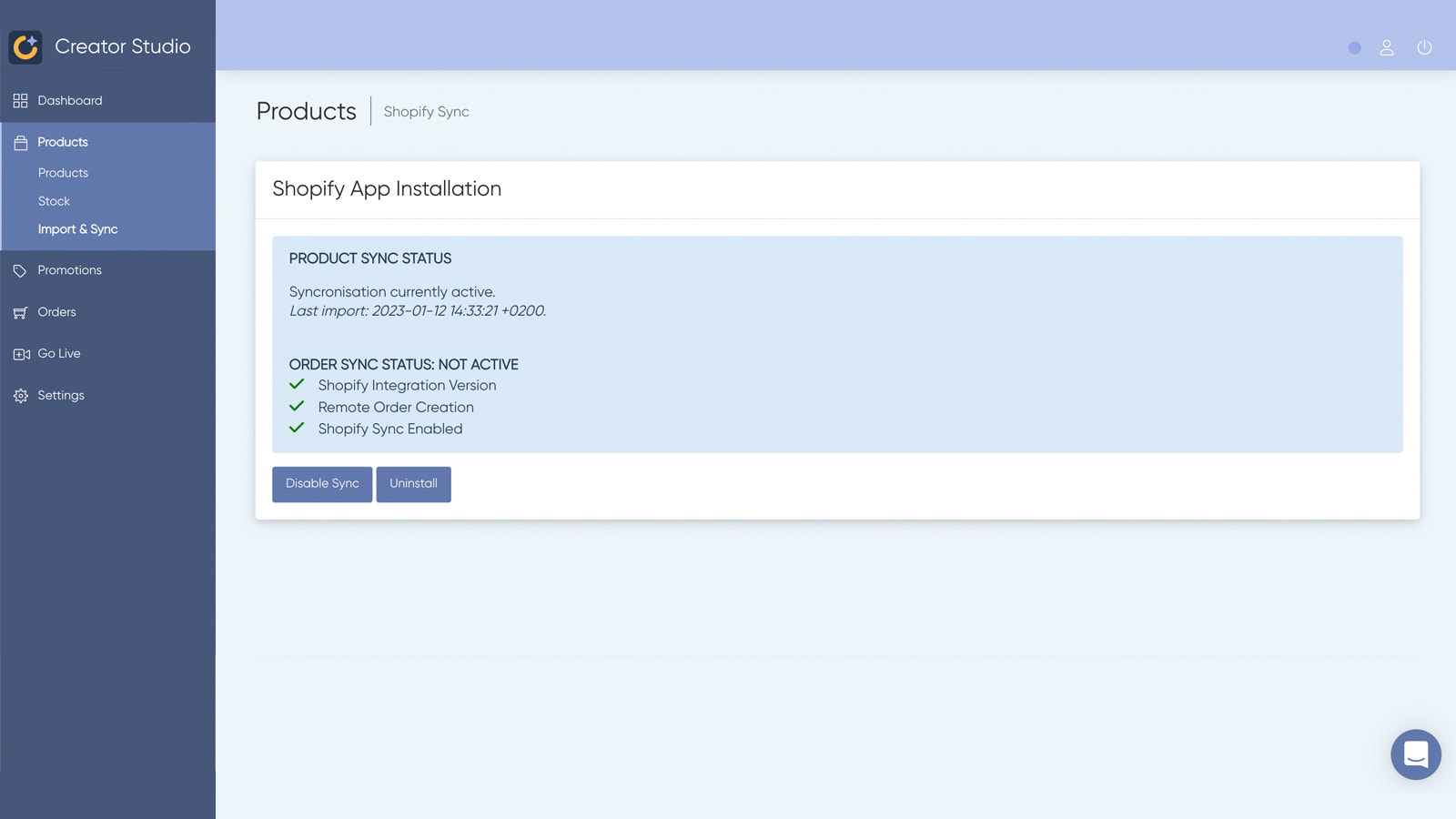Open the Dashboard menu item
The image size is (1456, 819).
point(107,101)
